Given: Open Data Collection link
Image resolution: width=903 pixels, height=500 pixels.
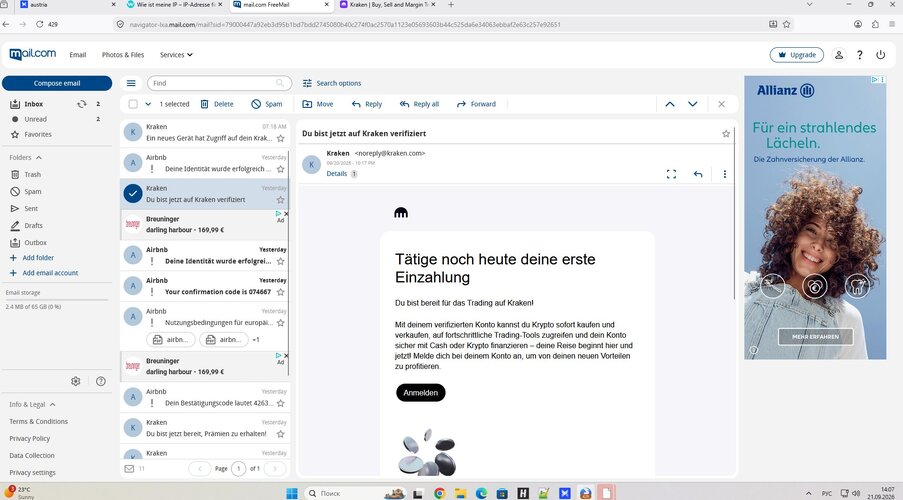Looking at the screenshot, I should click(32, 456).
